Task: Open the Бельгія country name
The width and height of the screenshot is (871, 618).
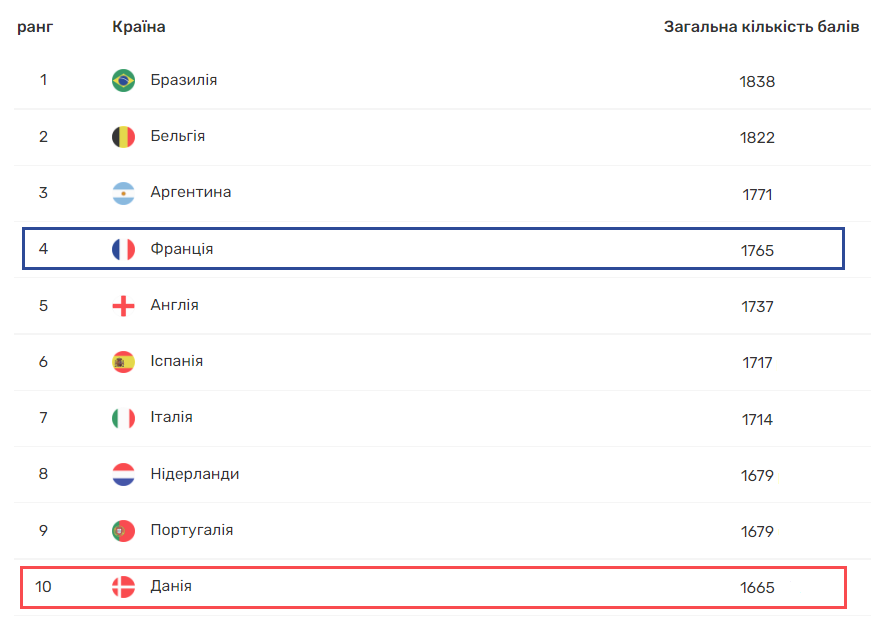Action: click(x=178, y=136)
